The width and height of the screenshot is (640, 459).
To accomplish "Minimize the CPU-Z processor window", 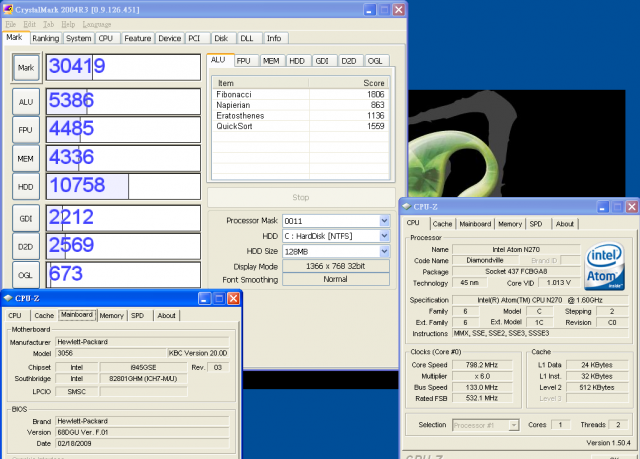I will [603, 207].
